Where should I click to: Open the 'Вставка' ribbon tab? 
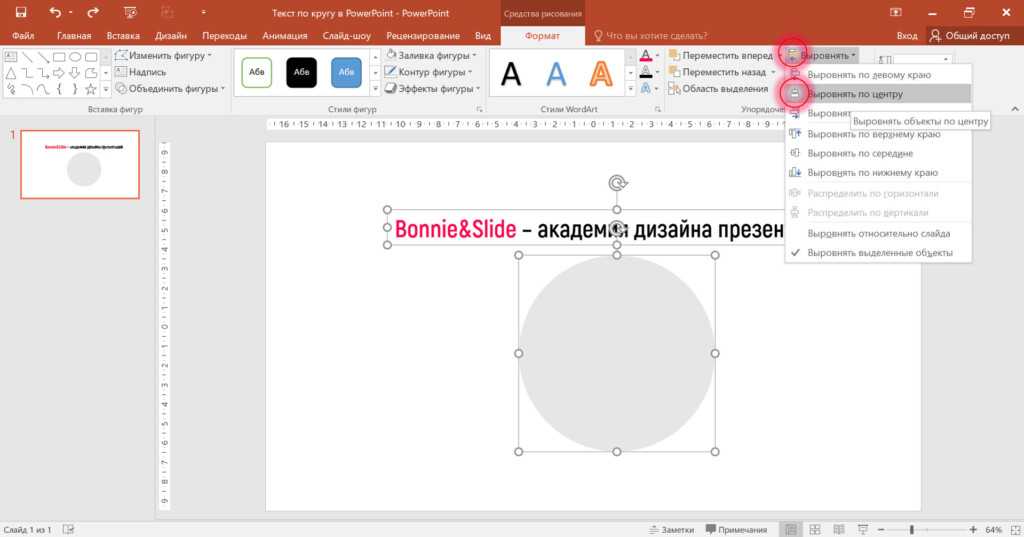coord(121,35)
